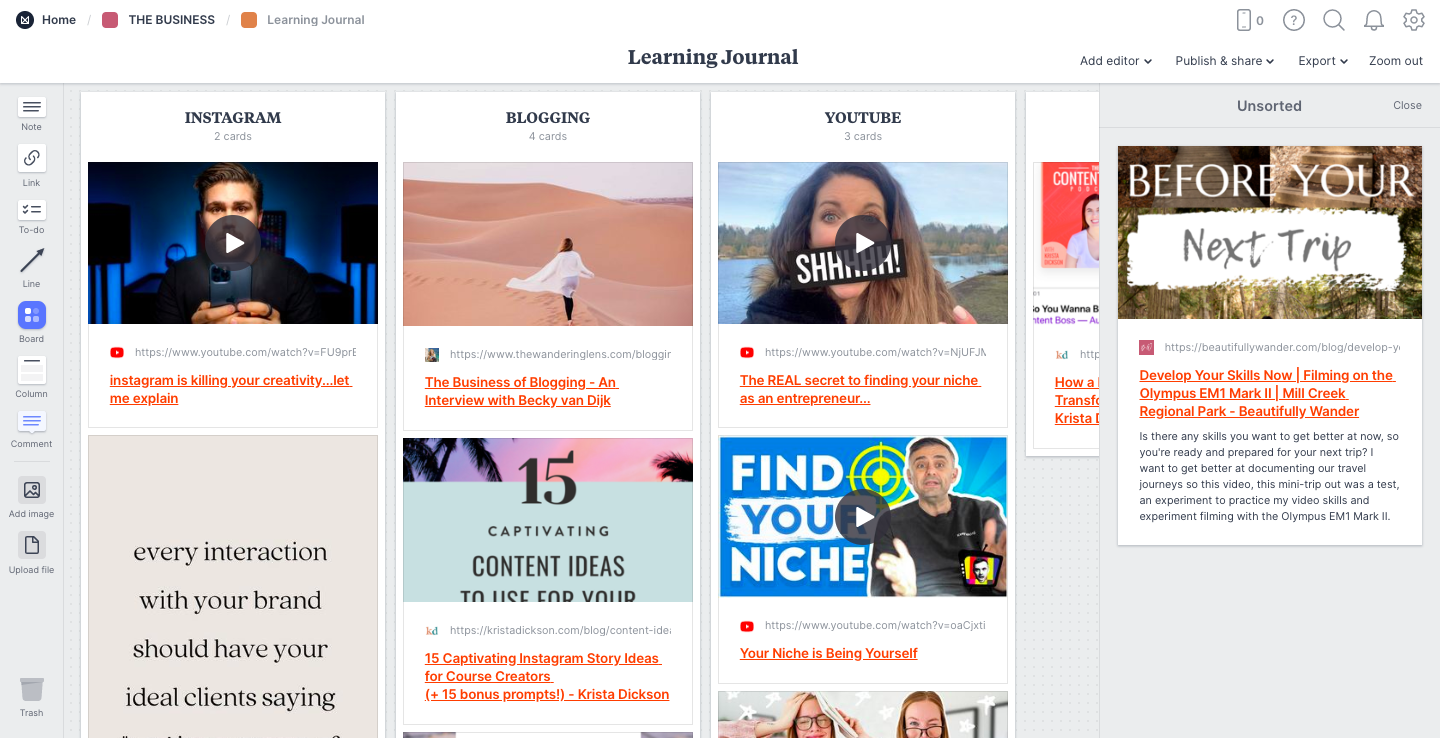Click the kristadickson.com/blog URL text

560,631
